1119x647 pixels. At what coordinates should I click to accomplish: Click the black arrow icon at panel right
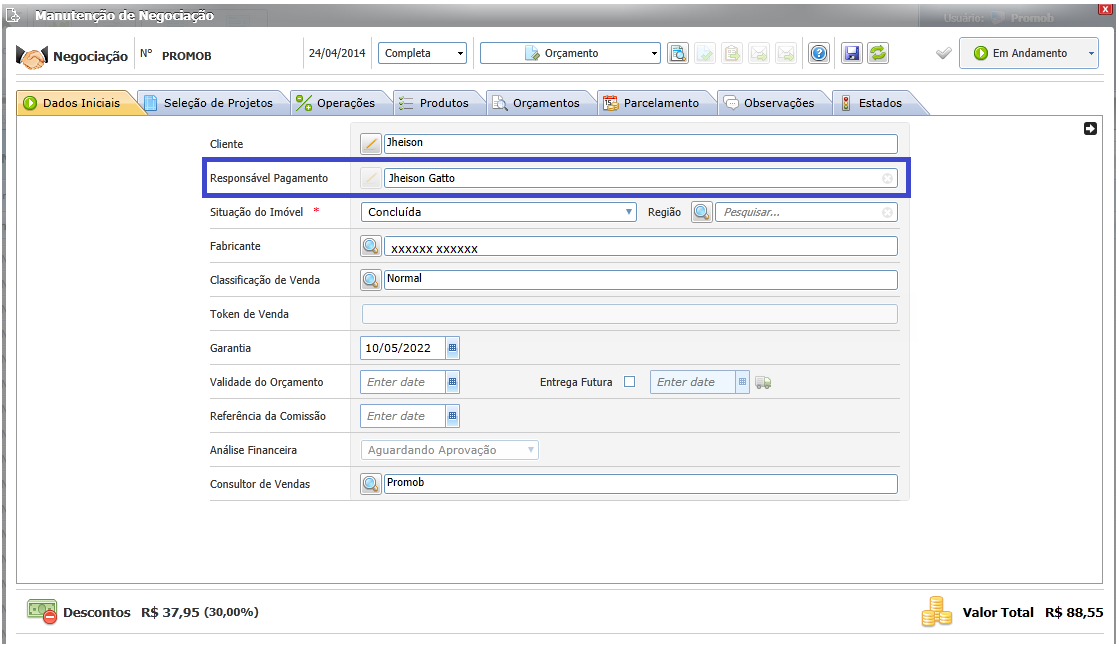(x=1090, y=128)
